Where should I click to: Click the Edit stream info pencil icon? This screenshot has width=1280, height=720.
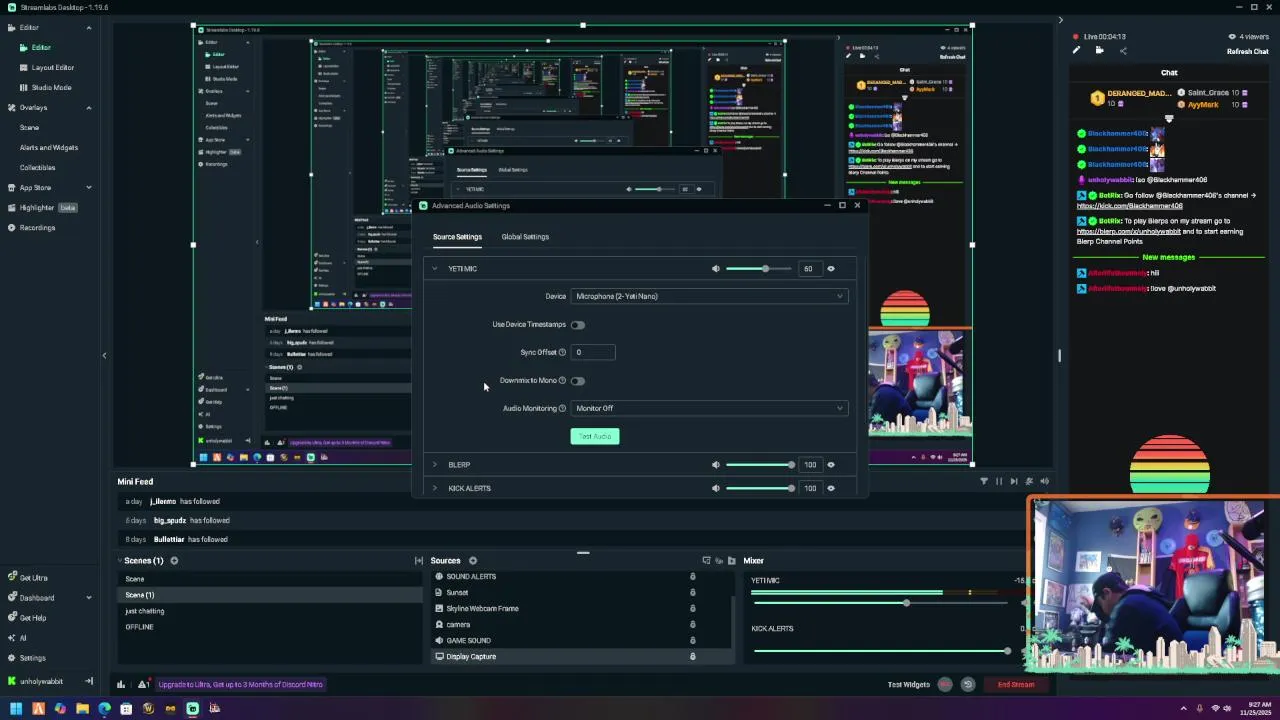1076,51
